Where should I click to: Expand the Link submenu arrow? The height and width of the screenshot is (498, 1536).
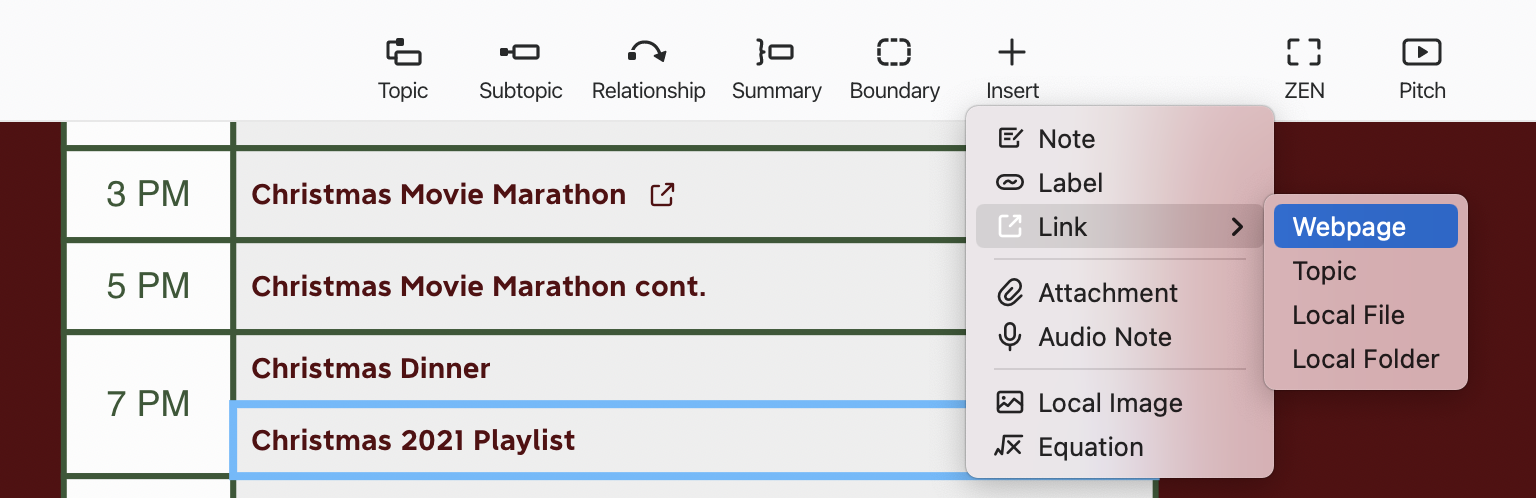pyautogui.click(x=1238, y=227)
